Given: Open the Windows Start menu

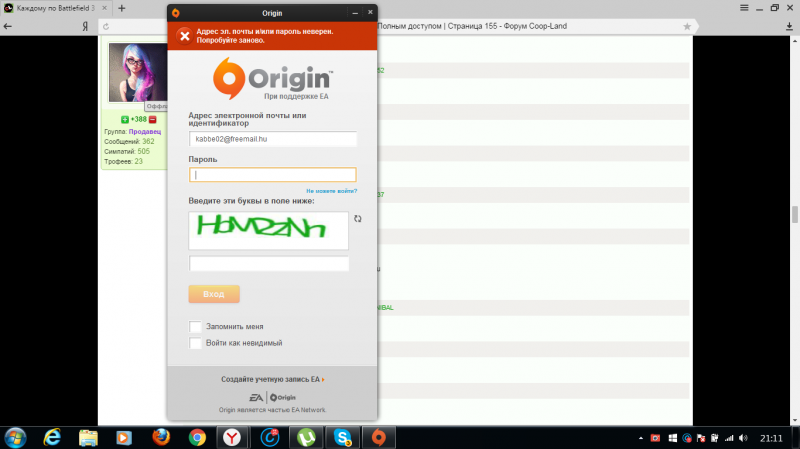Looking at the screenshot, I should 15,438.
